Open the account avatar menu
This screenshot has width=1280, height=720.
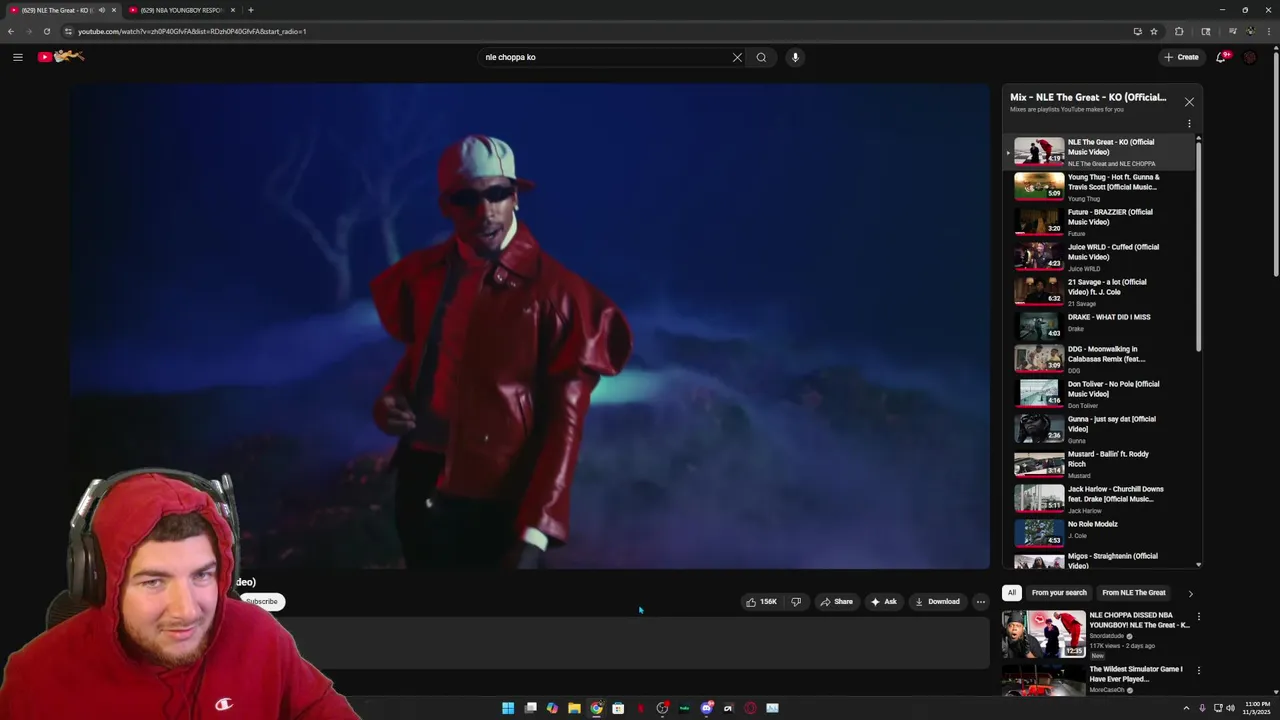point(1250,57)
